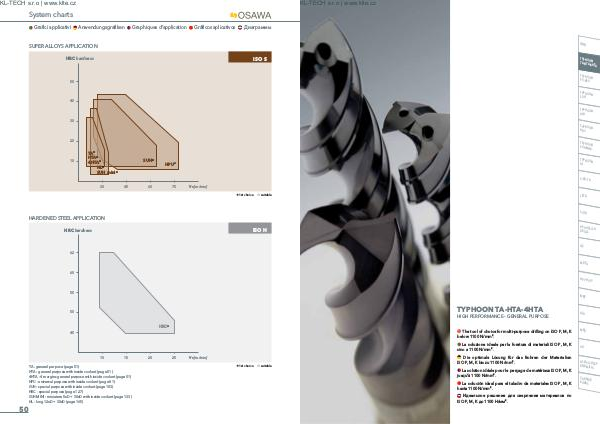This screenshot has height=424, width=600.
Task: Click the TA general purpose legend line
Action: tap(54, 367)
